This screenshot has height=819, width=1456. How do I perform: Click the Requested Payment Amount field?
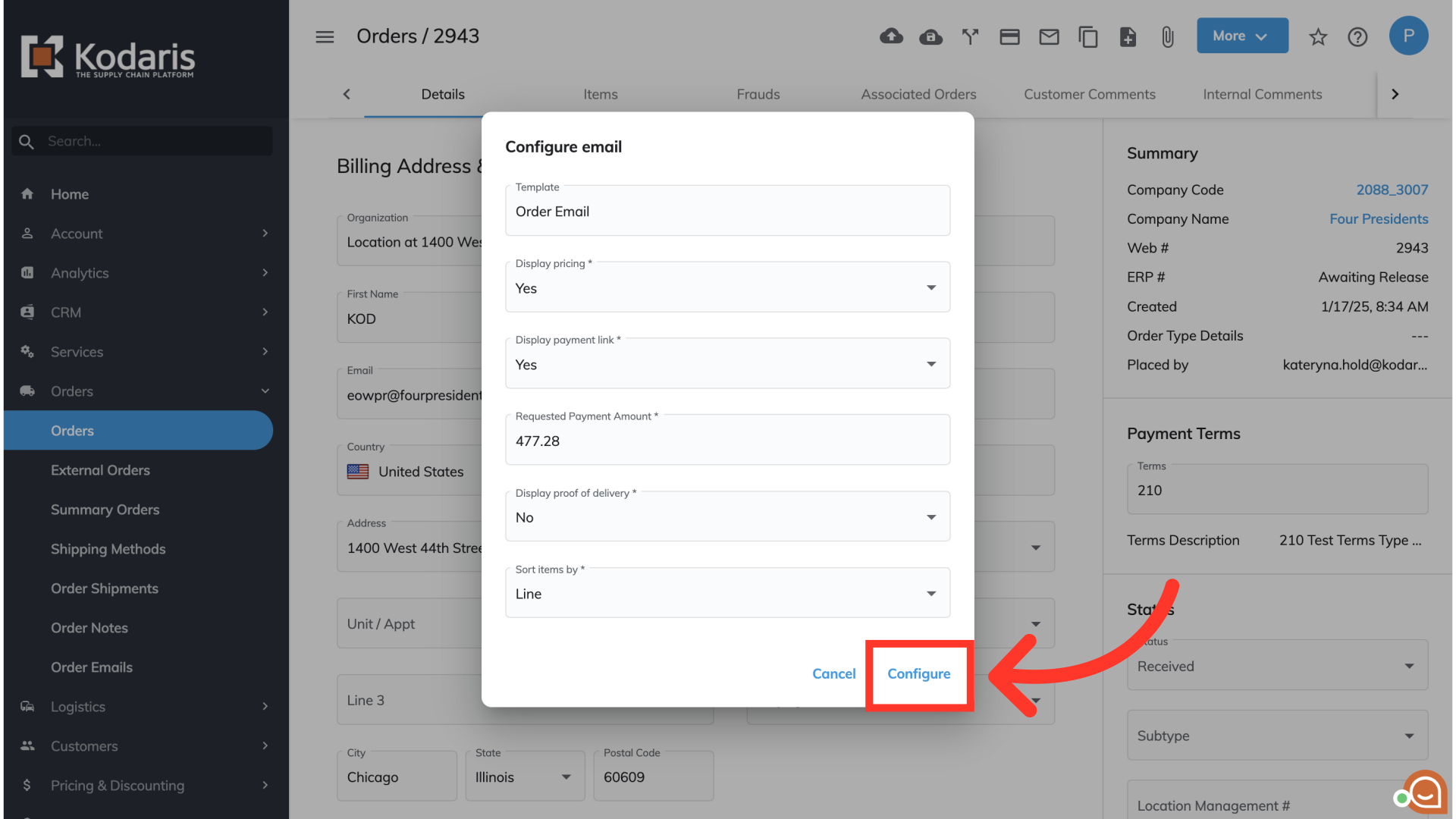coord(726,441)
